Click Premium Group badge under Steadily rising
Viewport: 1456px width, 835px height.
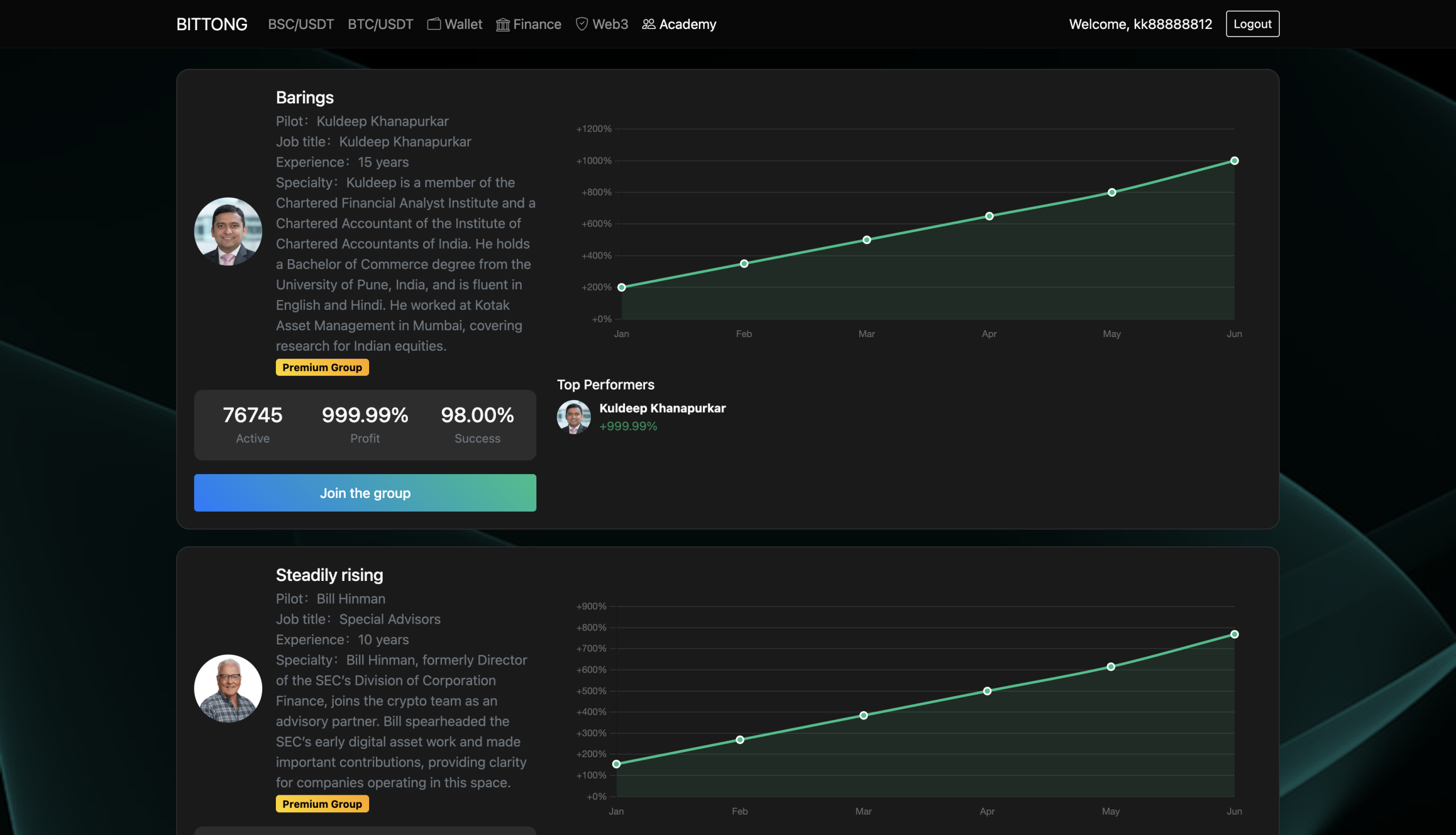click(x=322, y=804)
